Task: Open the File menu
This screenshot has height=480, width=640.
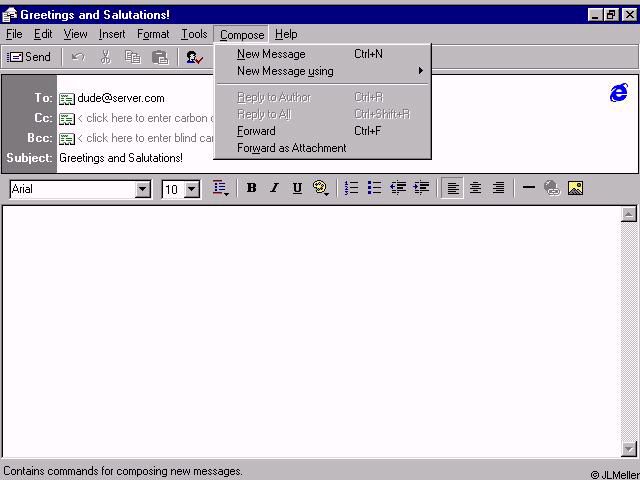Action: (x=14, y=34)
